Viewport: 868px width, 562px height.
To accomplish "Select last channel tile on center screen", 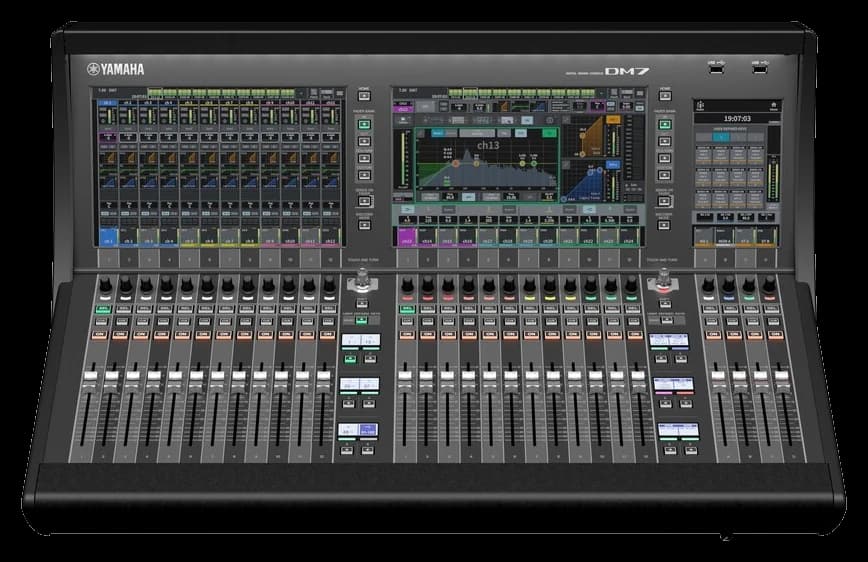I will pyautogui.click(x=628, y=238).
